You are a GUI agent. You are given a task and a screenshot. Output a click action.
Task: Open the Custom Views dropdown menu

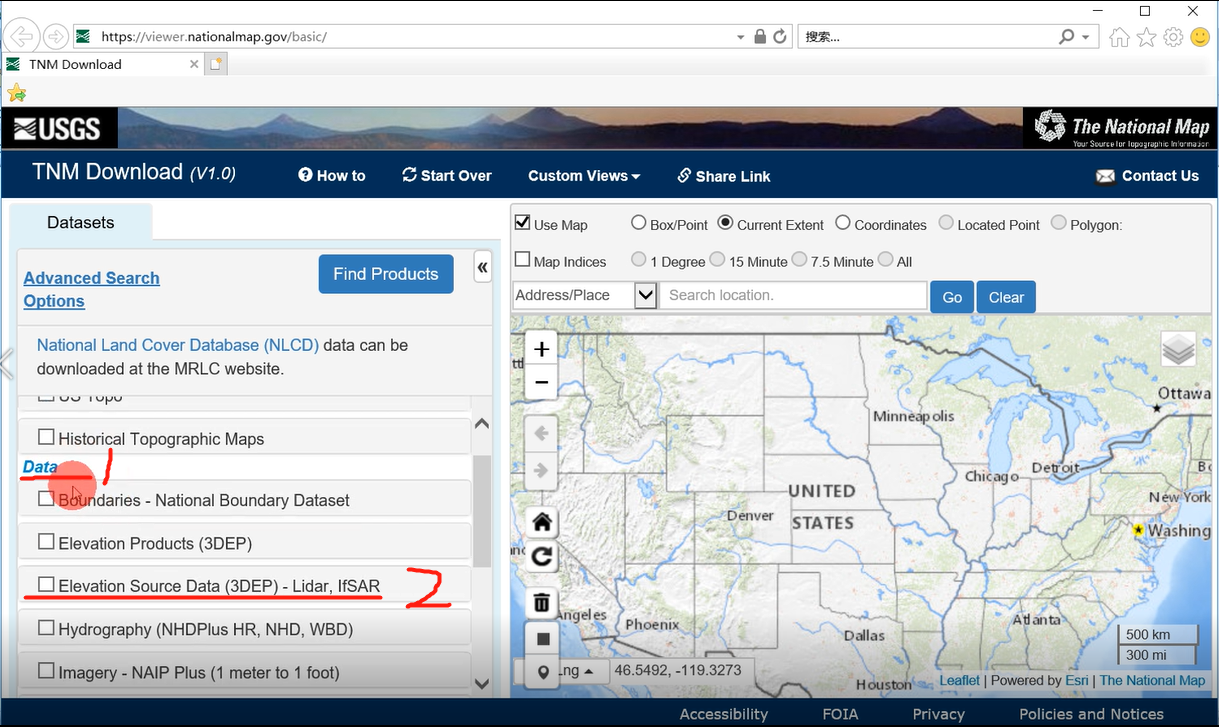[584, 176]
